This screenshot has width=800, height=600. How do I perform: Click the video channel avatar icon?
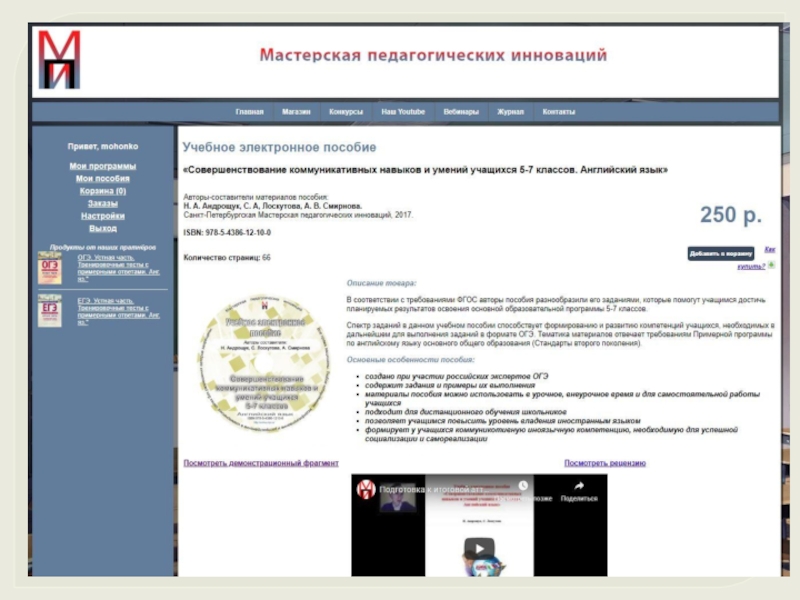[366, 488]
